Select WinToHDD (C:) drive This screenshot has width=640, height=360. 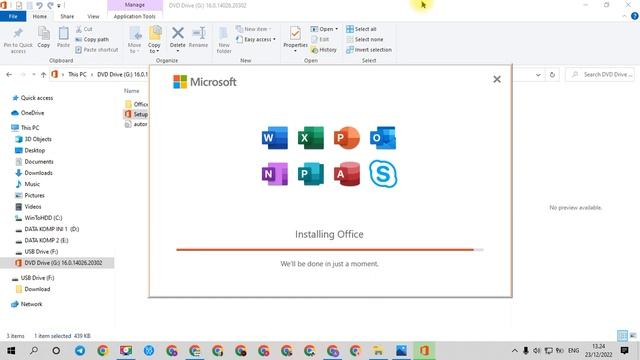(x=39, y=218)
